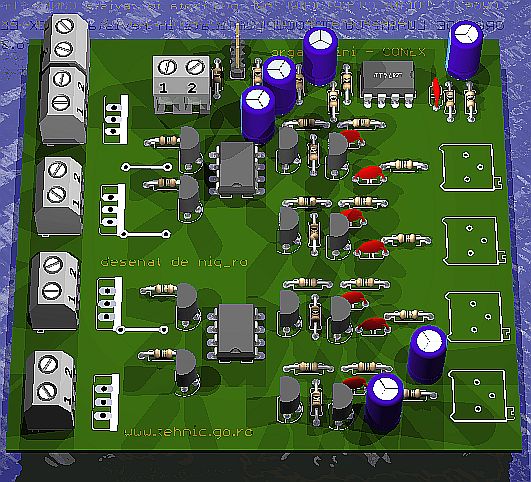Click the bottom-left gray screw terminal block

(50, 391)
